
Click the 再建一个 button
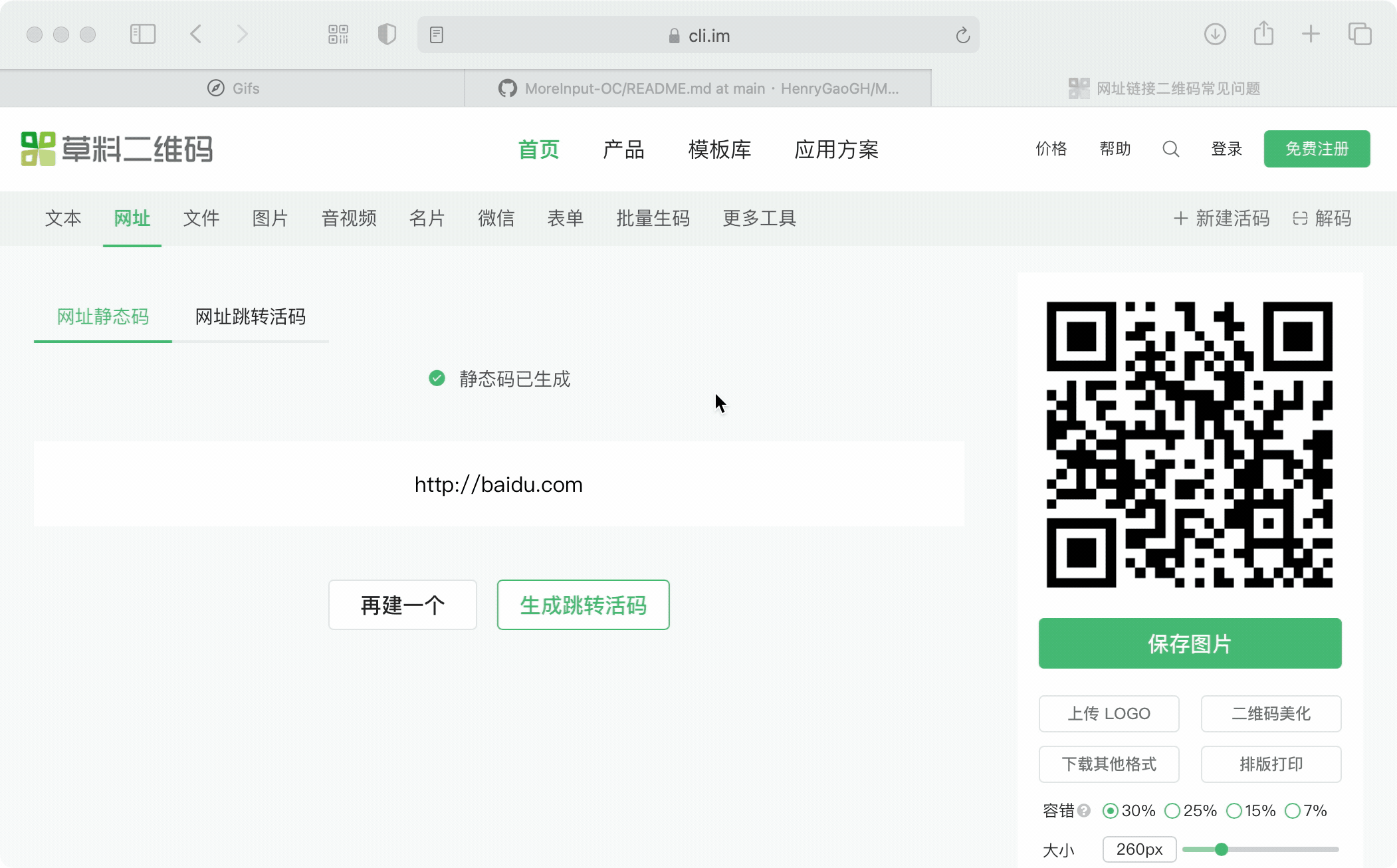(403, 605)
